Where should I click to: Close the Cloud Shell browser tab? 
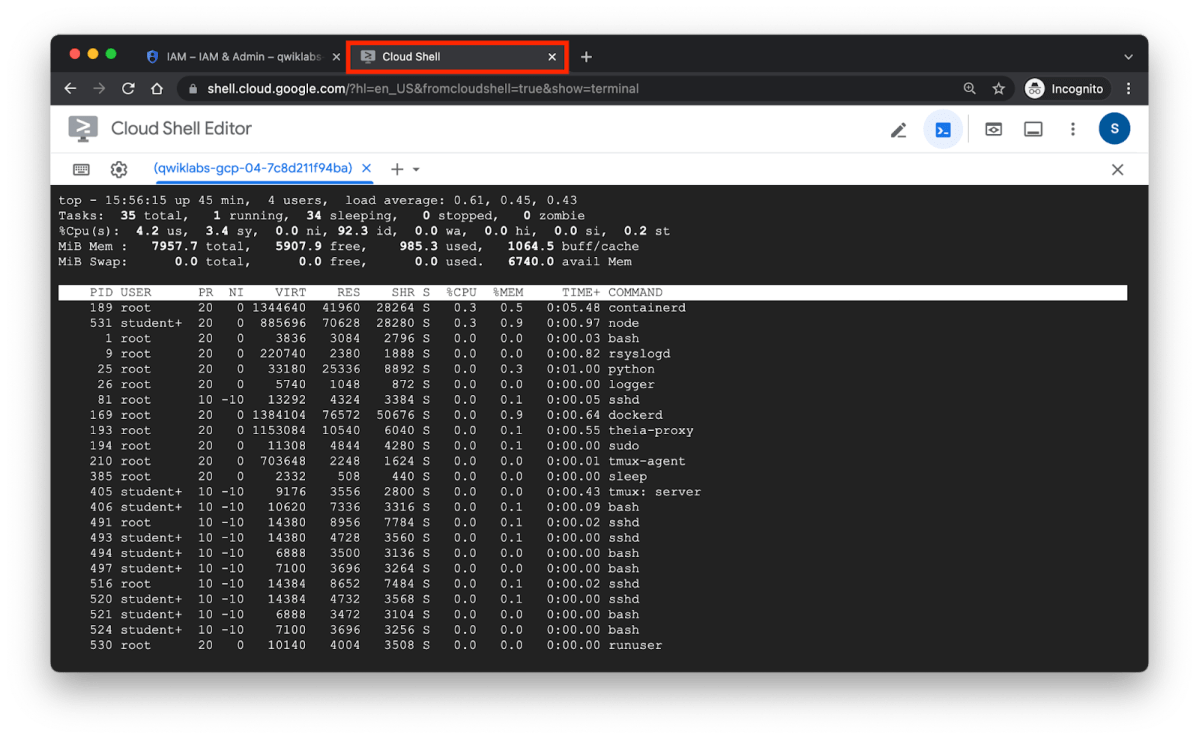(552, 57)
